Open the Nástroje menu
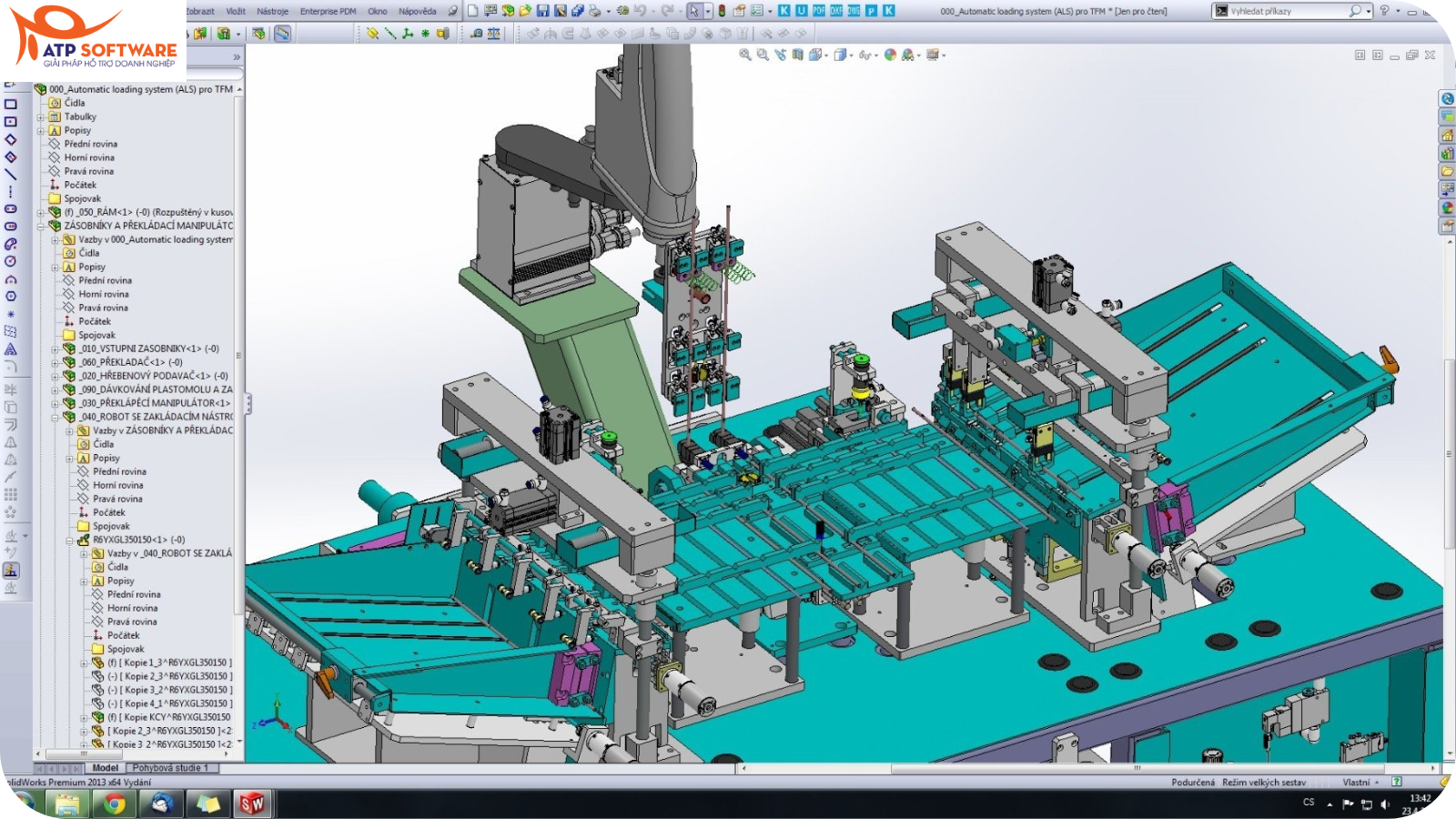This screenshot has width=1456, height=819. point(271,11)
